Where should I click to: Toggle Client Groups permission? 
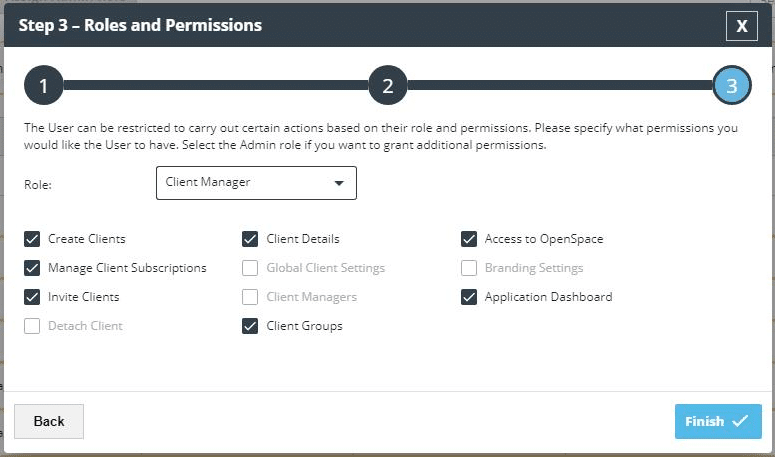point(250,326)
